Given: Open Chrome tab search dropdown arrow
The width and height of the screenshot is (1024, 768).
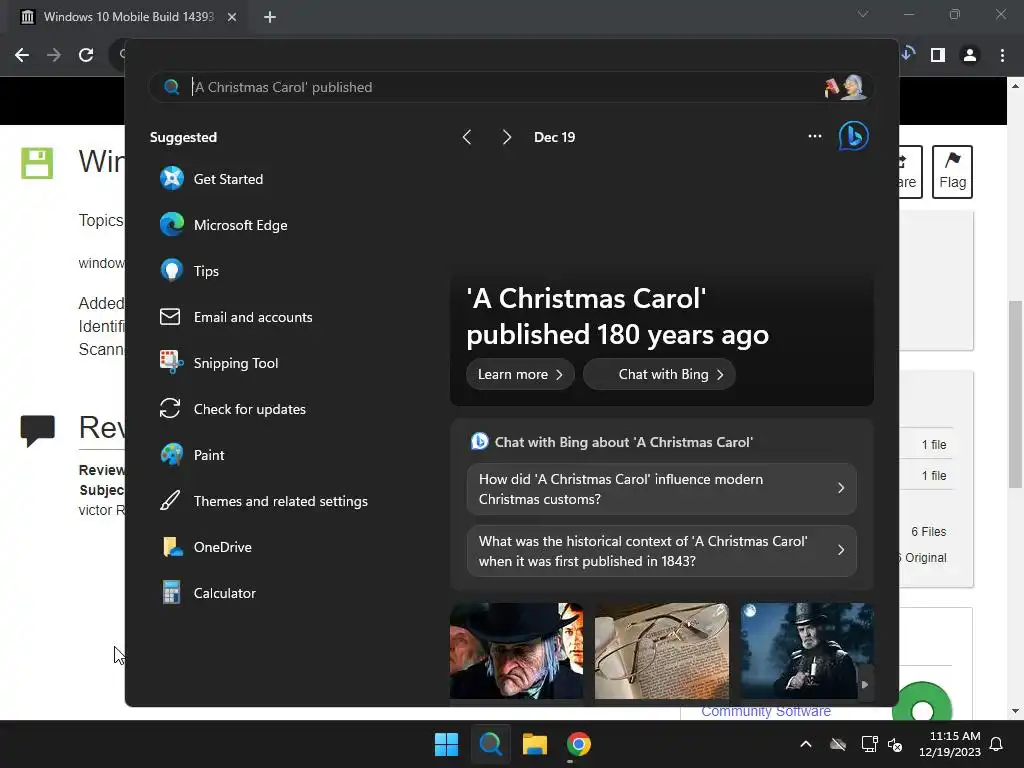Looking at the screenshot, I should point(863,14).
